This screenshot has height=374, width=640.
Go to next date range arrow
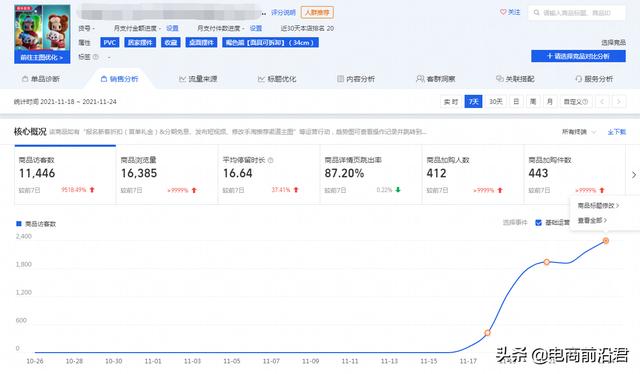[619, 102]
